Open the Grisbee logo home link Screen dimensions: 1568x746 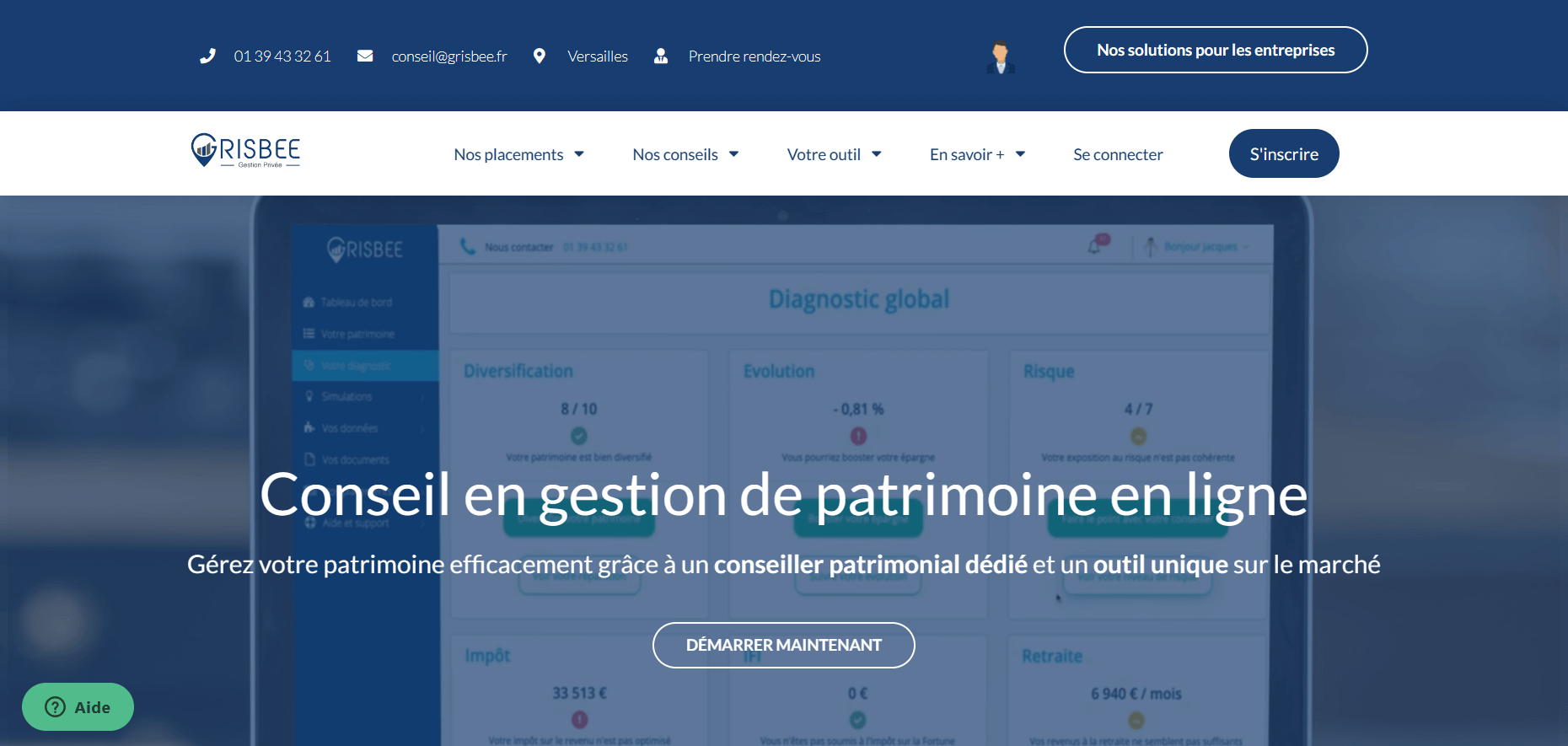245,151
